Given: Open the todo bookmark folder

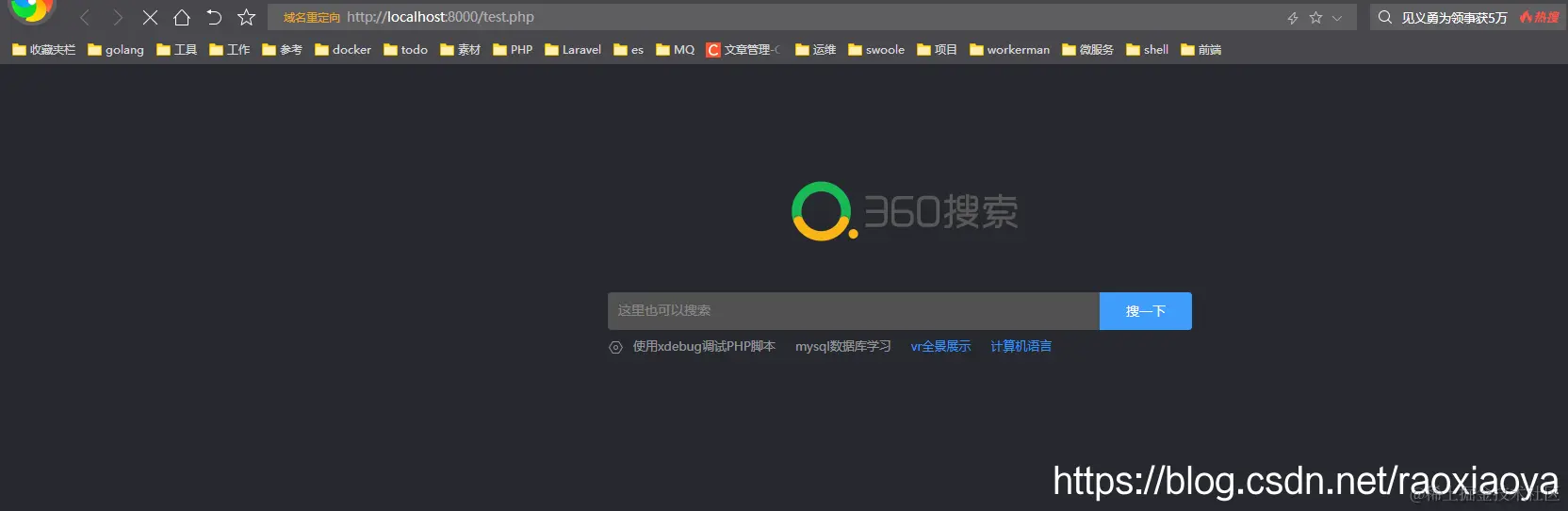Looking at the screenshot, I should pos(405,49).
